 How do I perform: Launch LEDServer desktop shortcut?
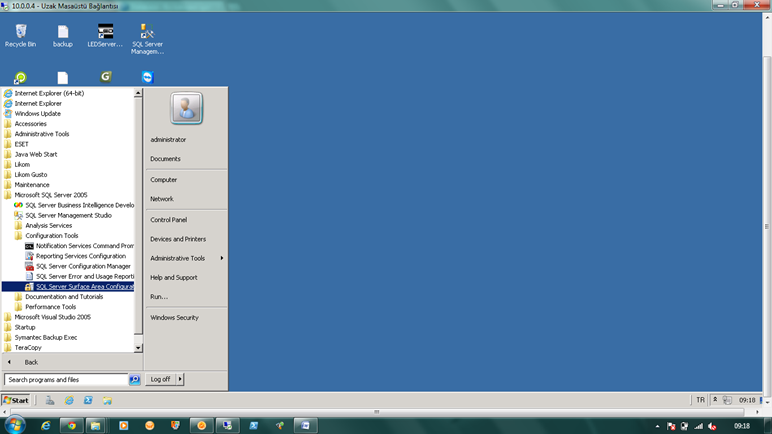pos(105,35)
